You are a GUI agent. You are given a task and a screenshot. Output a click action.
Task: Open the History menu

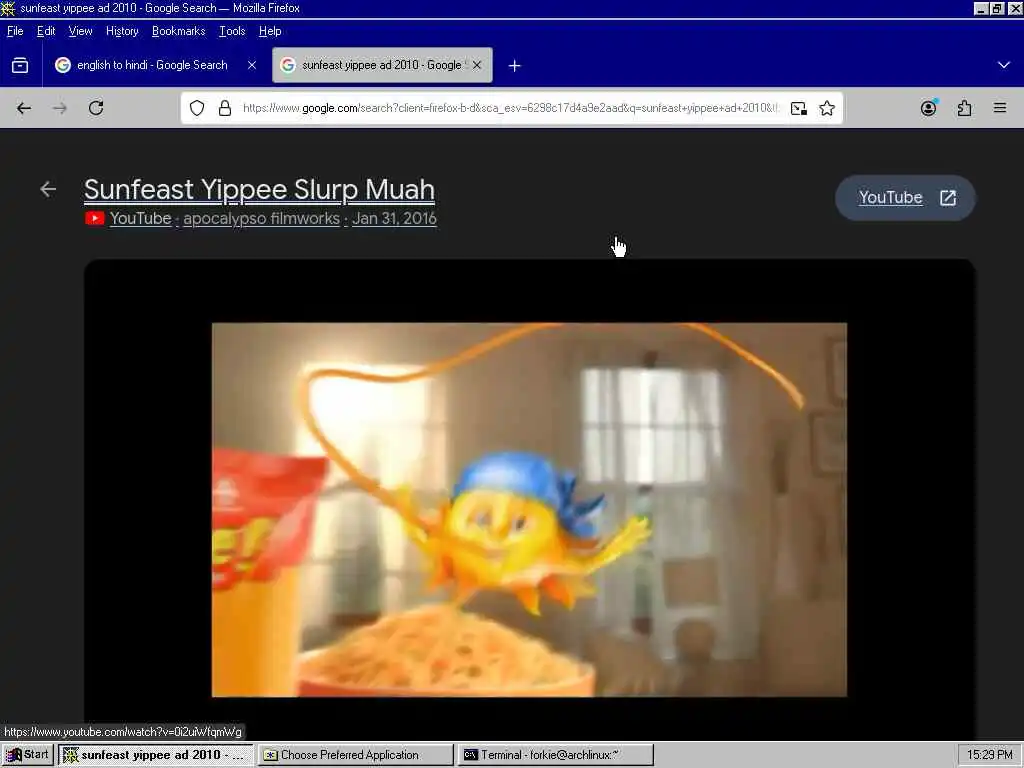(122, 31)
